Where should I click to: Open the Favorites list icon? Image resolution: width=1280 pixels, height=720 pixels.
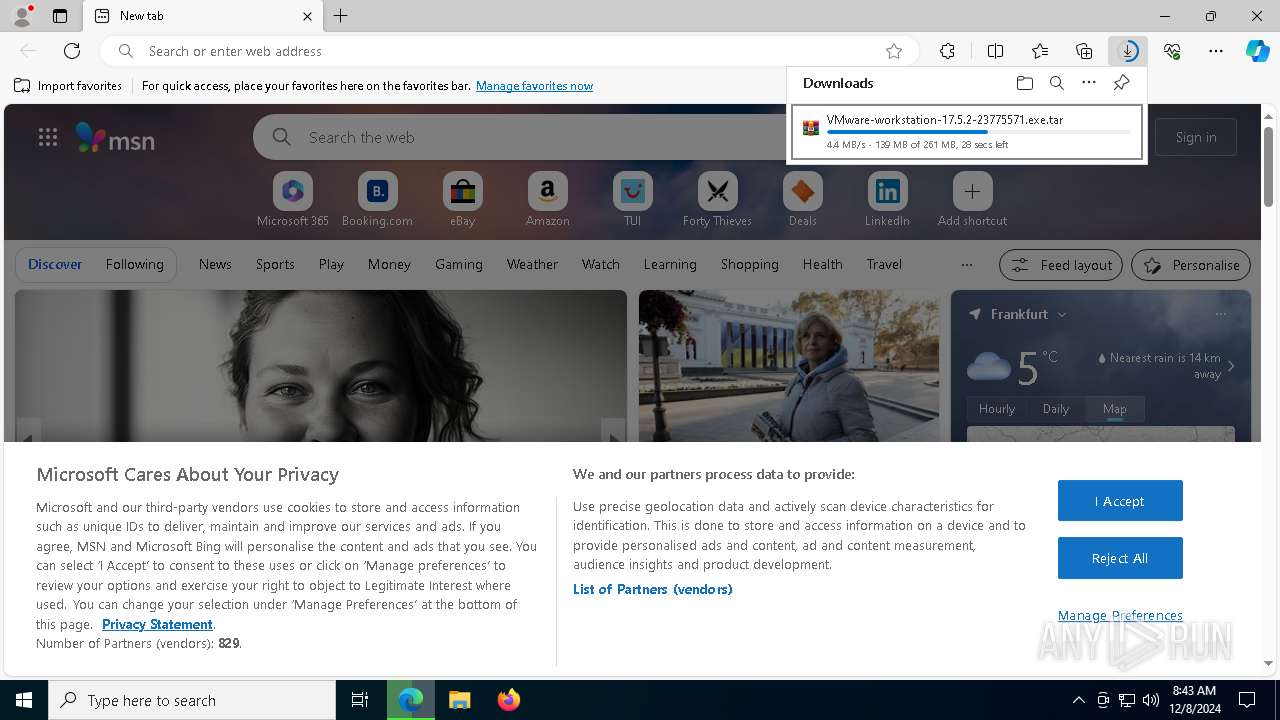point(1040,51)
